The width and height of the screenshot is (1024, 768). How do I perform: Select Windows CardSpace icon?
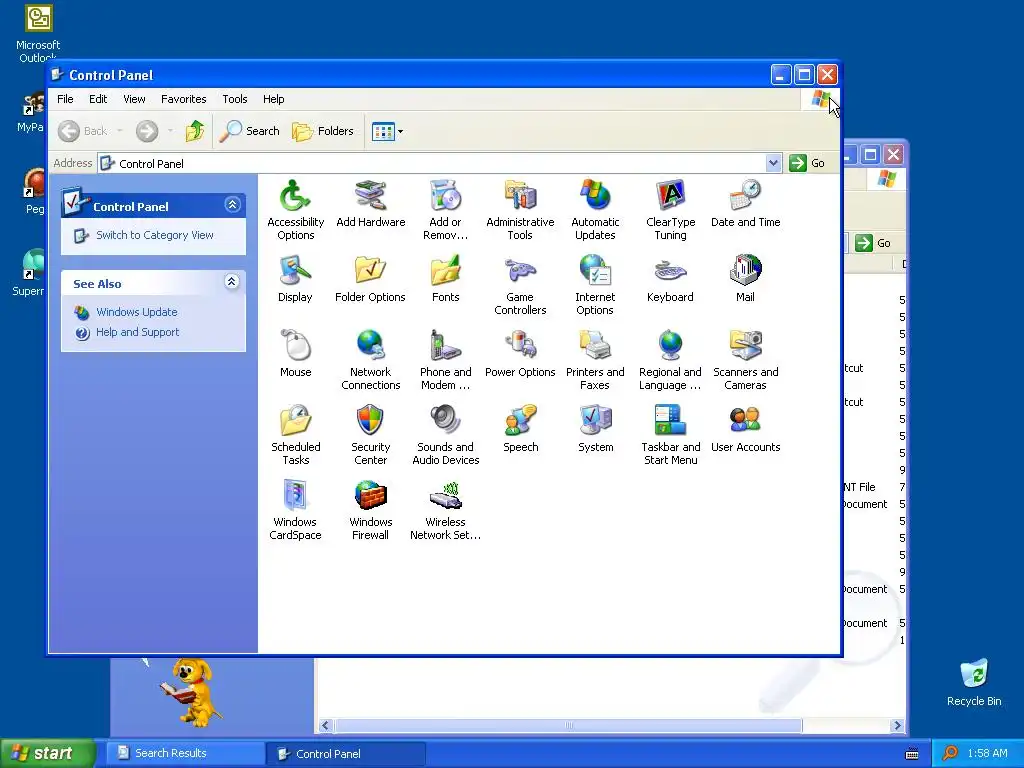coord(295,496)
